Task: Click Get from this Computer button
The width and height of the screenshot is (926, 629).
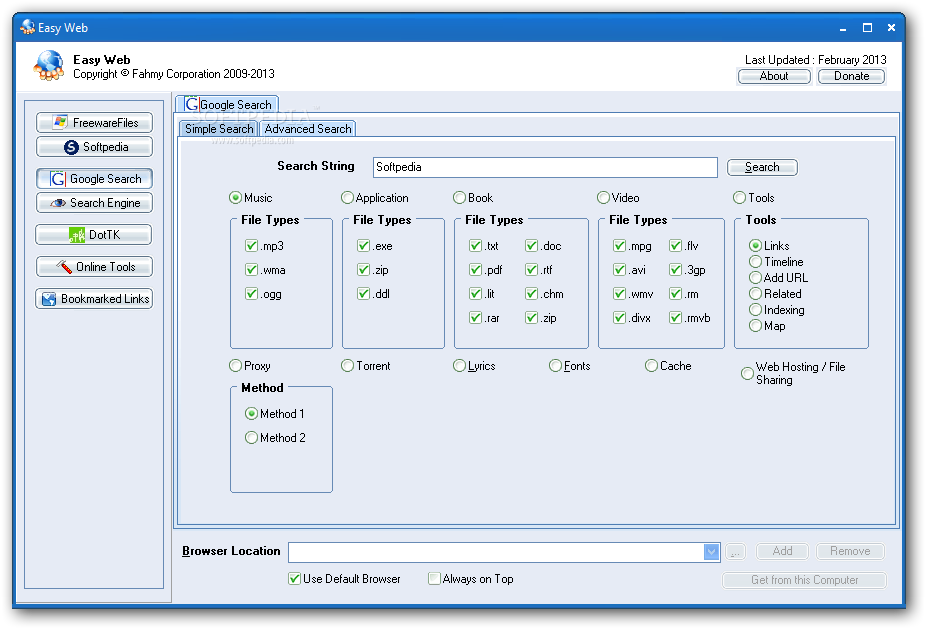Action: (804, 581)
